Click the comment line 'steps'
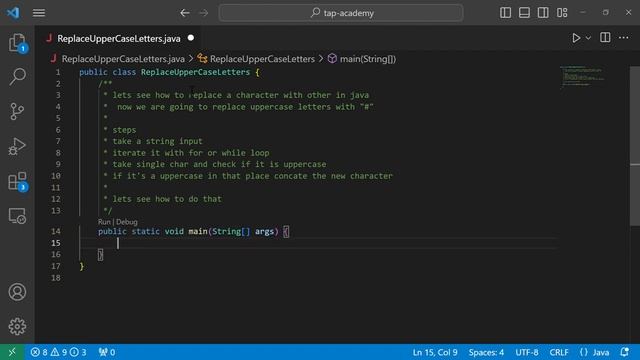Image resolution: width=640 pixels, height=360 pixels. (x=124, y=130)
